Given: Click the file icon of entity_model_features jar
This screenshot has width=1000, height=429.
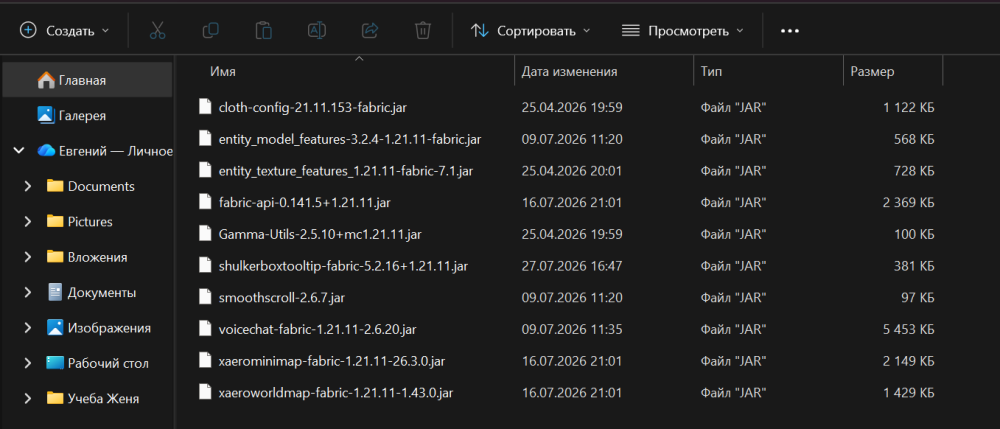Looking at the screenshot, I should [205, 138].
